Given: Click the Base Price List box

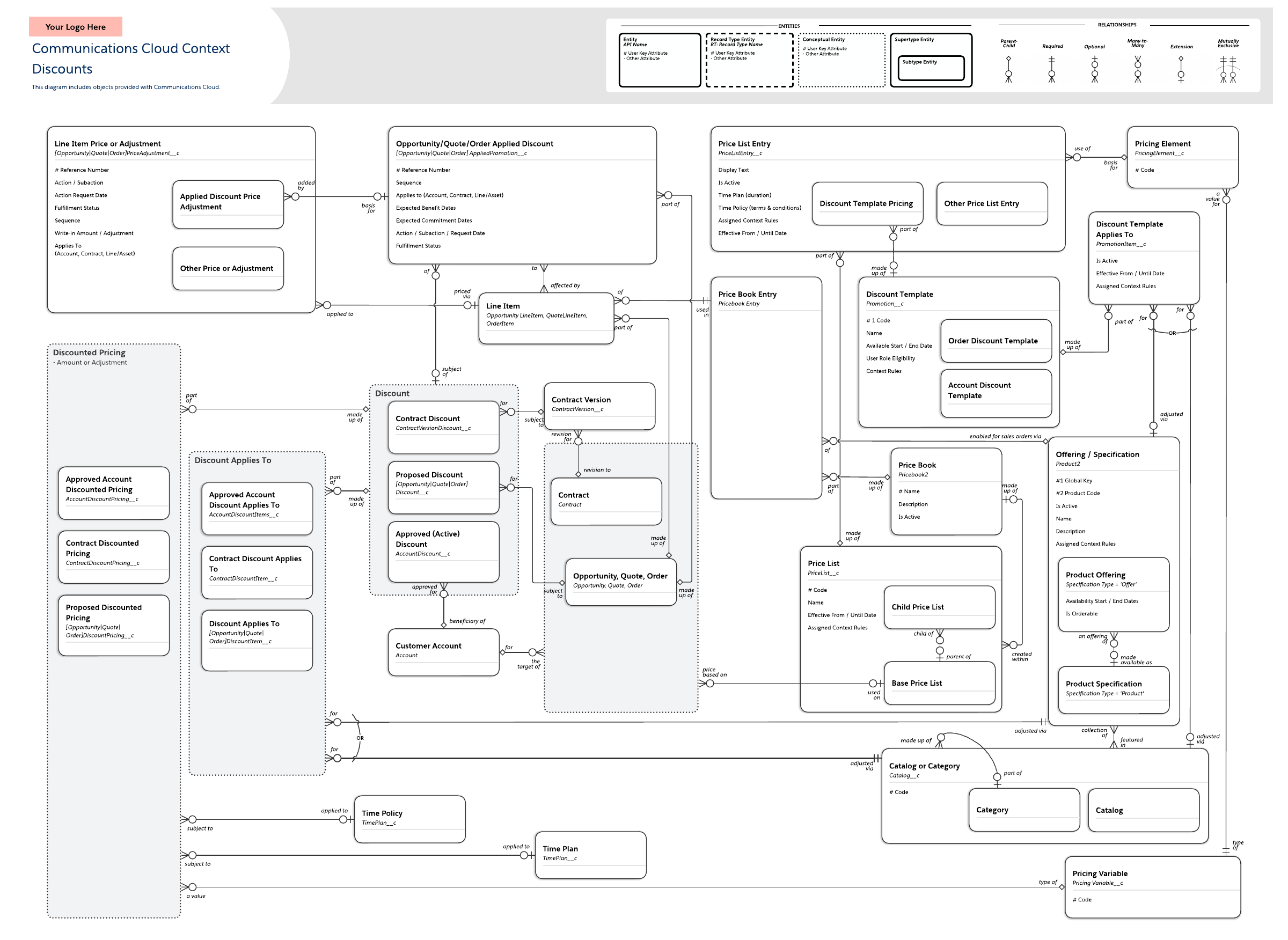Looking at the screenshot, I should tap(939, 683).
